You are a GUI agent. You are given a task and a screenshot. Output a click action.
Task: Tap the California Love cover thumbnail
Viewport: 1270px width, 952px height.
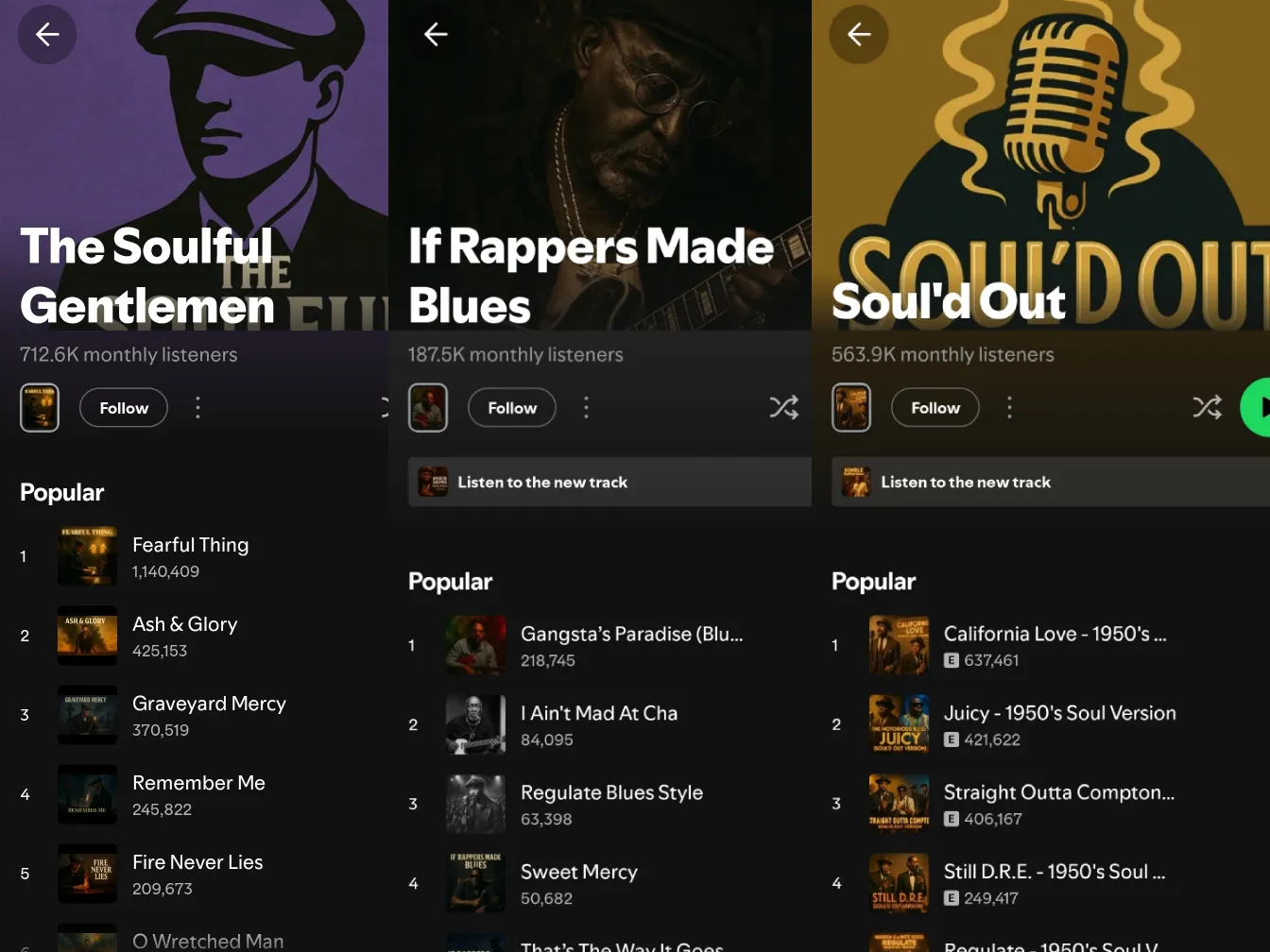click(899, 645)
